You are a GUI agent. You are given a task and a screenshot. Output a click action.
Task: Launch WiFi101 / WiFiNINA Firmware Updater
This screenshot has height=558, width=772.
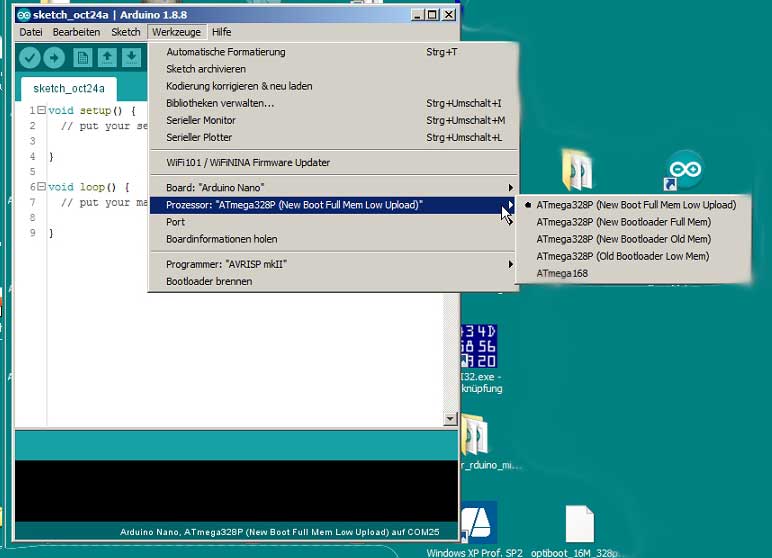click(x=334, y=163)
